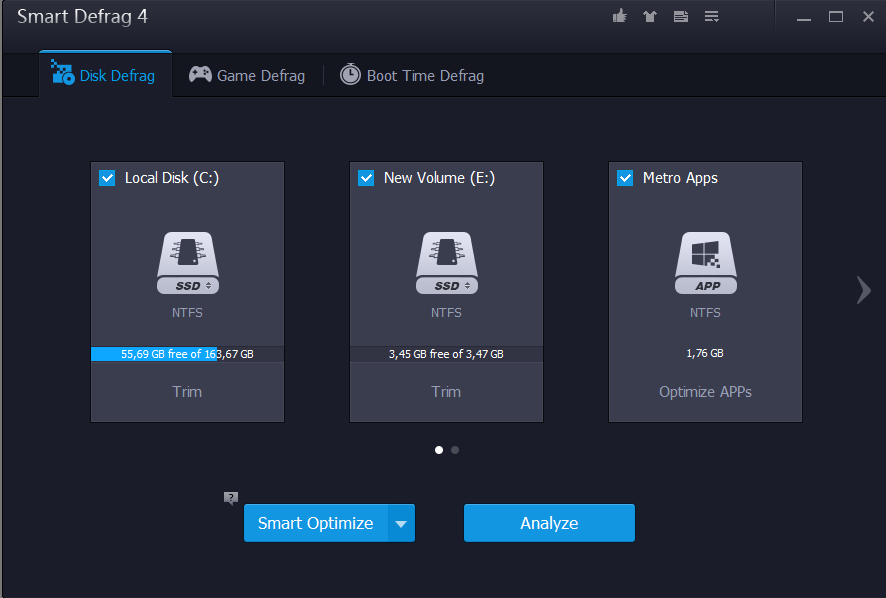Click the Local Disk (C:) SSD drive icon

point(188,263)
